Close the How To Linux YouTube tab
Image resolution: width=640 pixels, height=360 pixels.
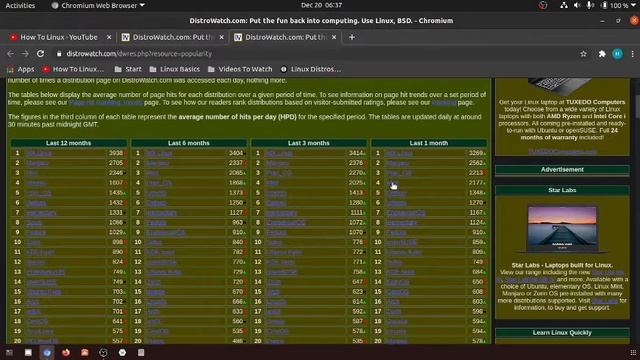[109, 37]
